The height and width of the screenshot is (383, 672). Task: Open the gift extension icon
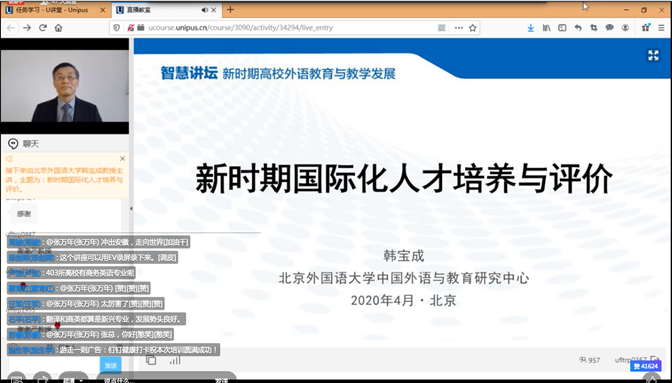(646, 28)
